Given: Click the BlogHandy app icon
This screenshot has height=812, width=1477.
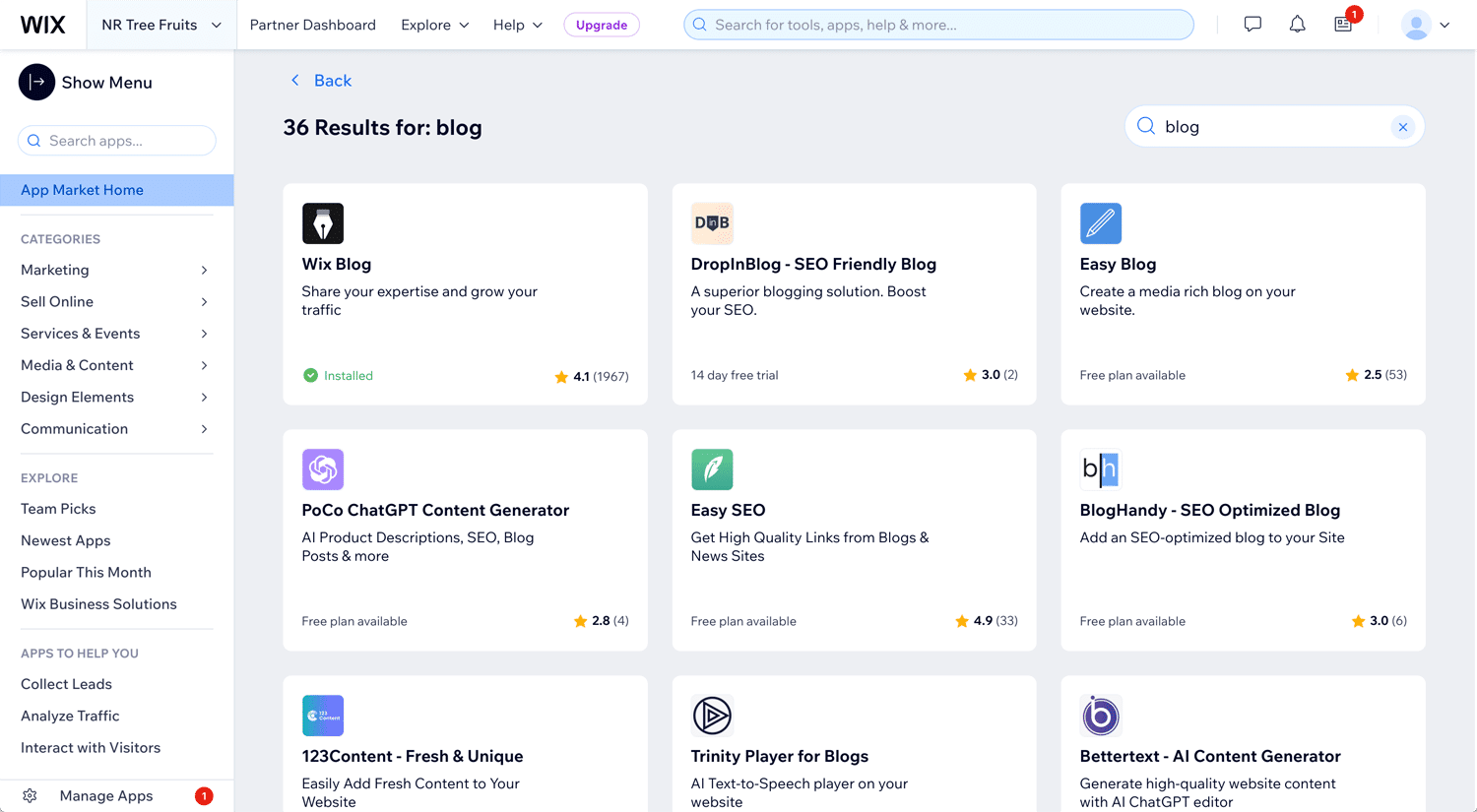Looking at the screenshot, I should pyautogui.click(x=1101, y=469).
